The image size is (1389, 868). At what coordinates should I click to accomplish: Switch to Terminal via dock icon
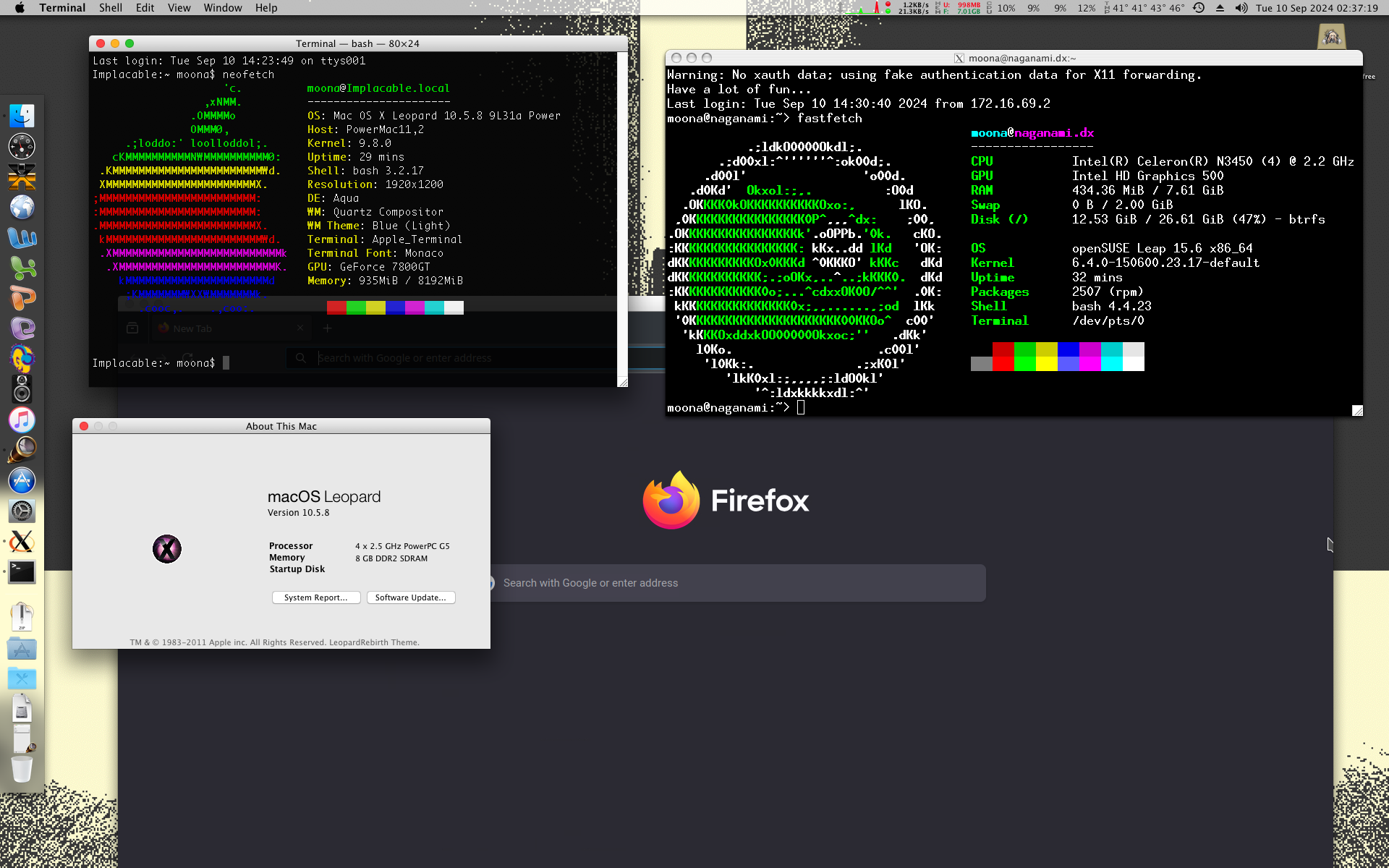pyautogui.click(x=22, y=572)
